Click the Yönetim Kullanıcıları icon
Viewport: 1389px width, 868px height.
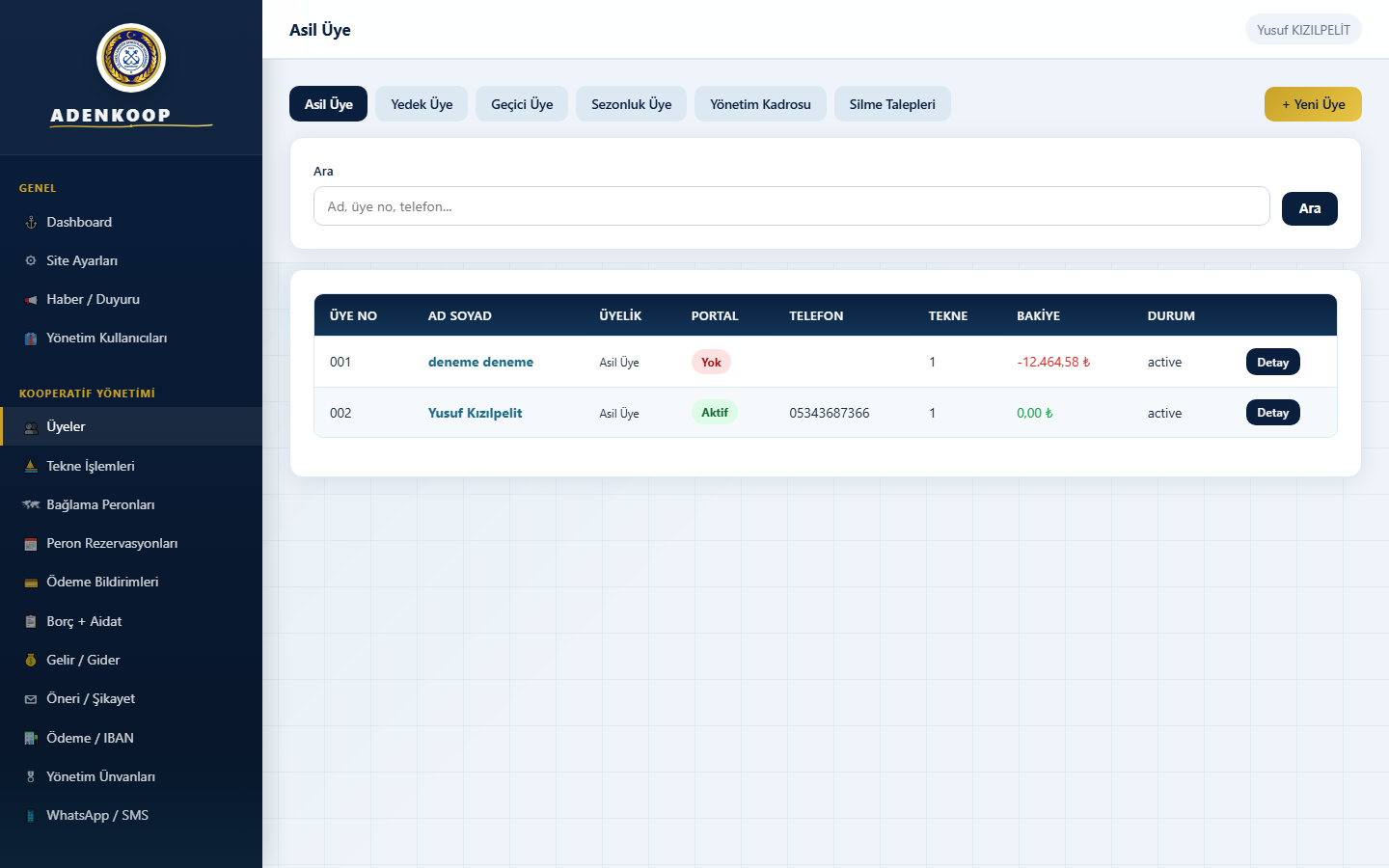(x=31, y=339)
